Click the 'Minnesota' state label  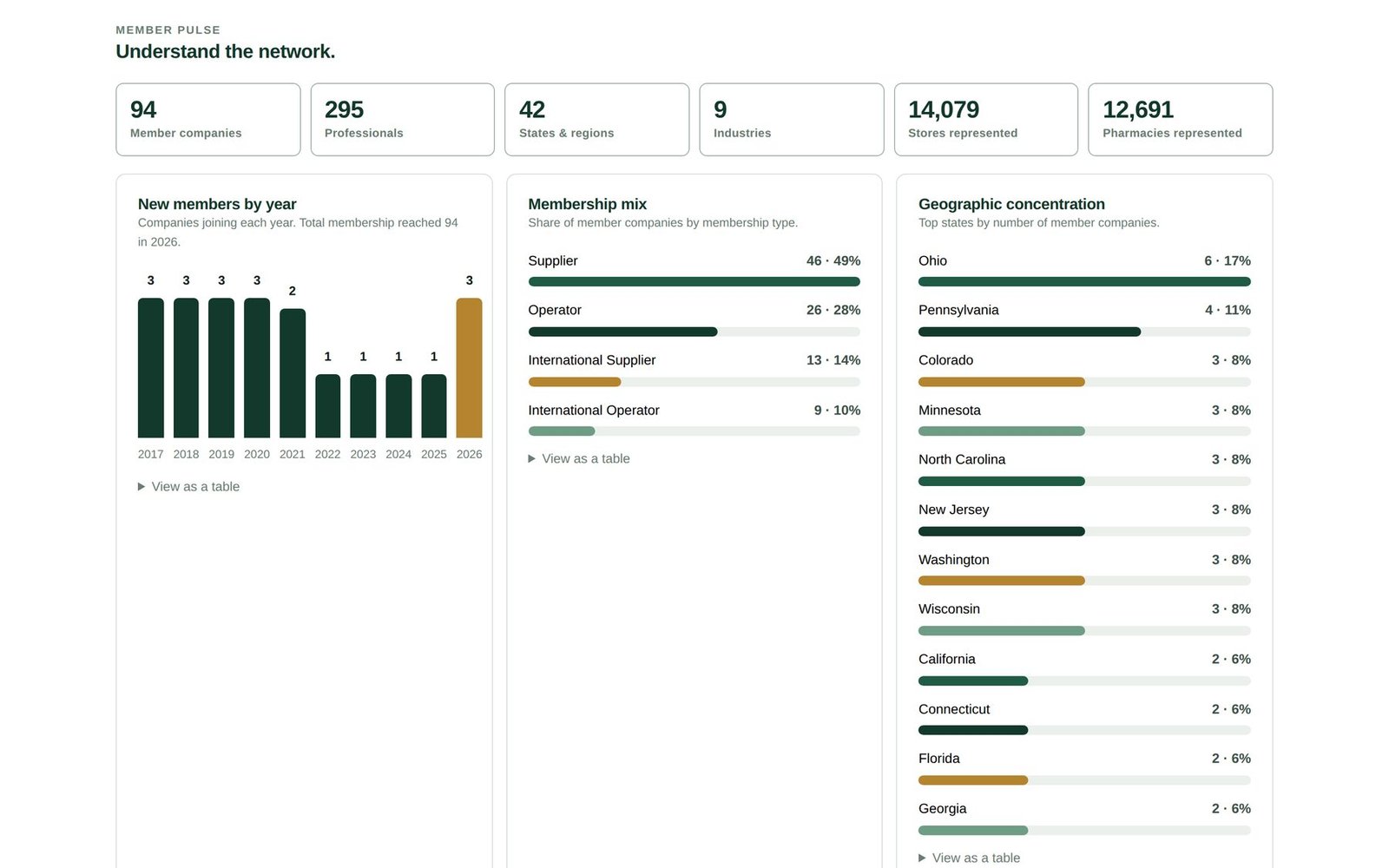tap(950, 411)
